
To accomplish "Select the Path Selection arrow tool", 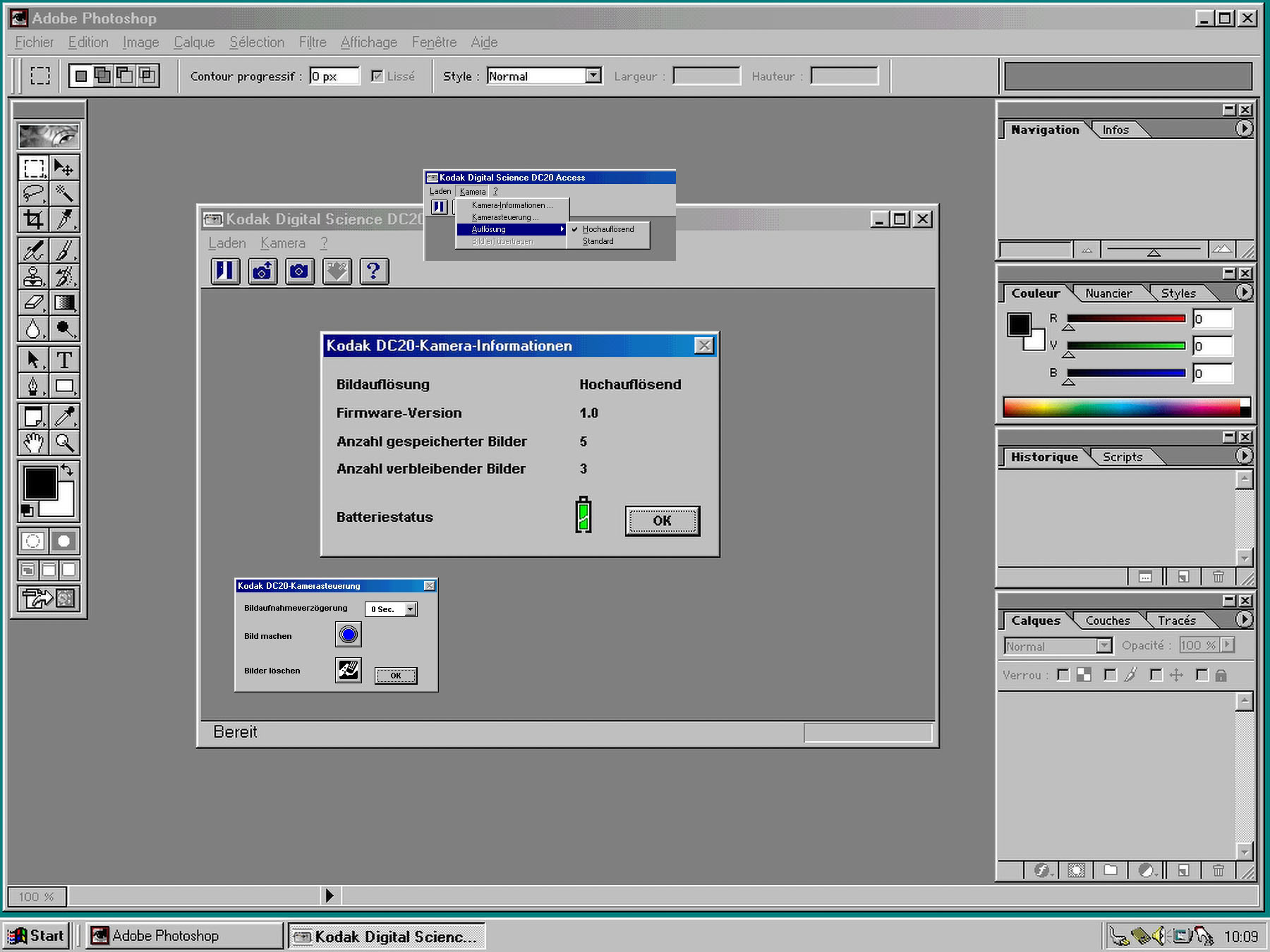I will [x=33, y=360].
